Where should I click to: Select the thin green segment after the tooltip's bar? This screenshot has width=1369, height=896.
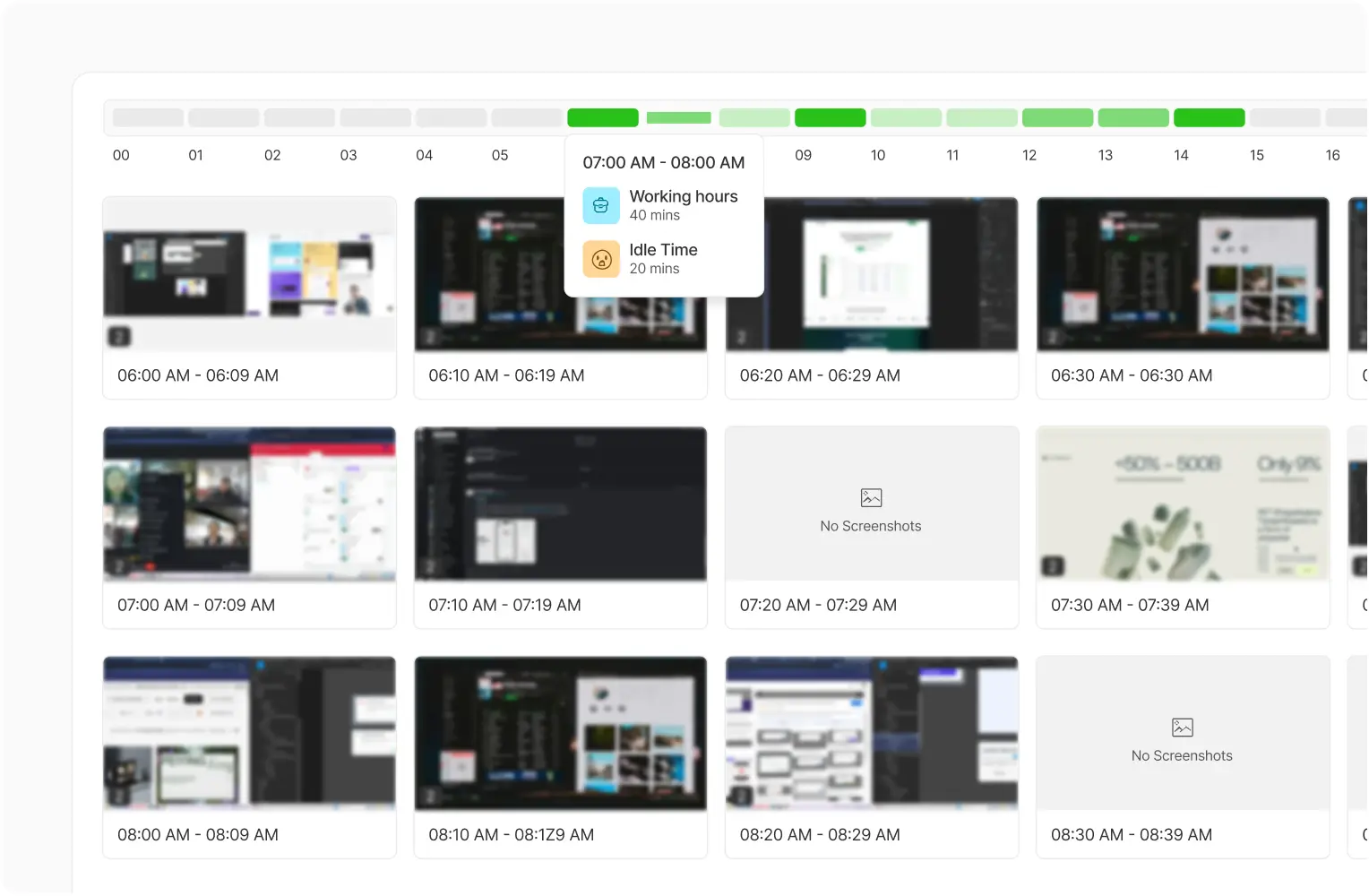[x=679, y=117]
